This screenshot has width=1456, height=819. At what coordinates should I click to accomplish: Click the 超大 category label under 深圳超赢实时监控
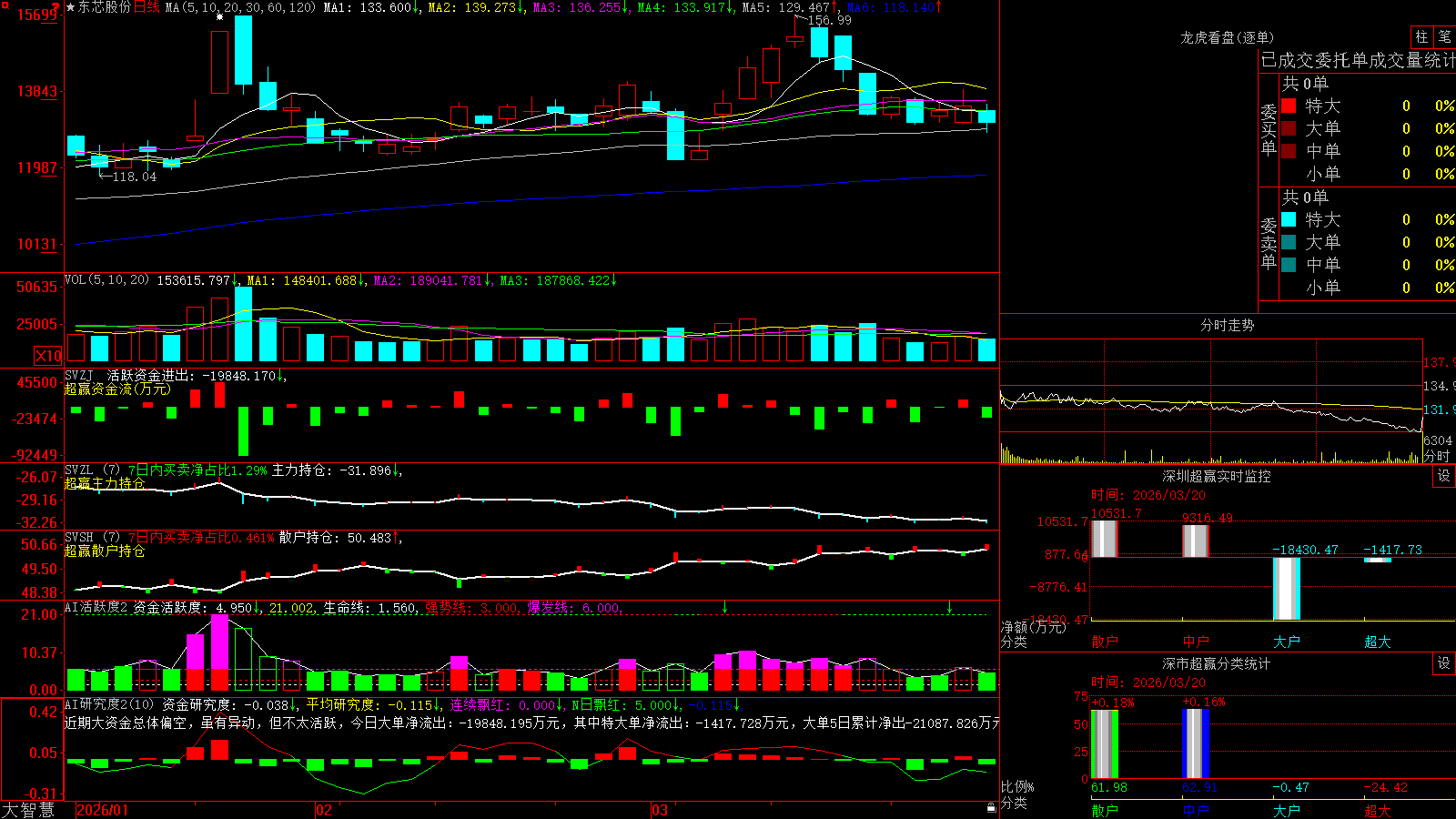tap(1377, 642)
